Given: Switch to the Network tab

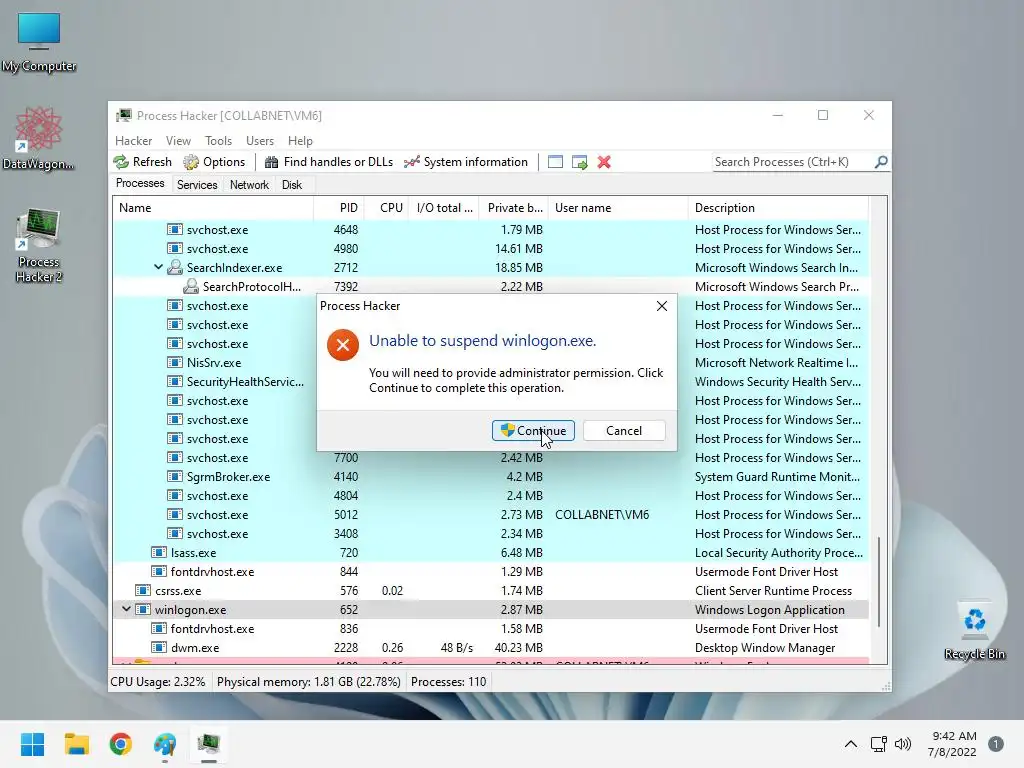Looking at the screenshot, I should [x=249, y=185].
